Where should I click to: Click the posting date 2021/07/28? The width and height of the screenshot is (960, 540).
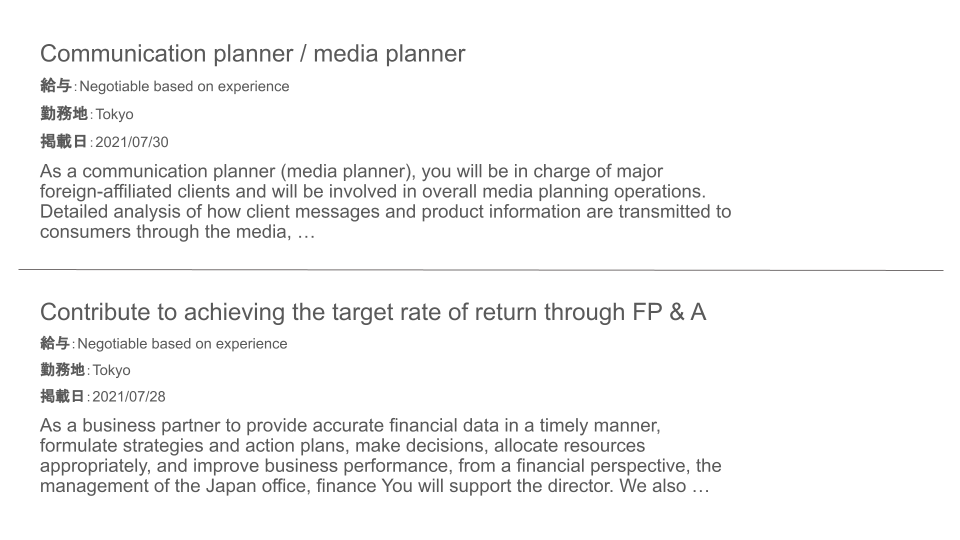[x=129, y=397]
